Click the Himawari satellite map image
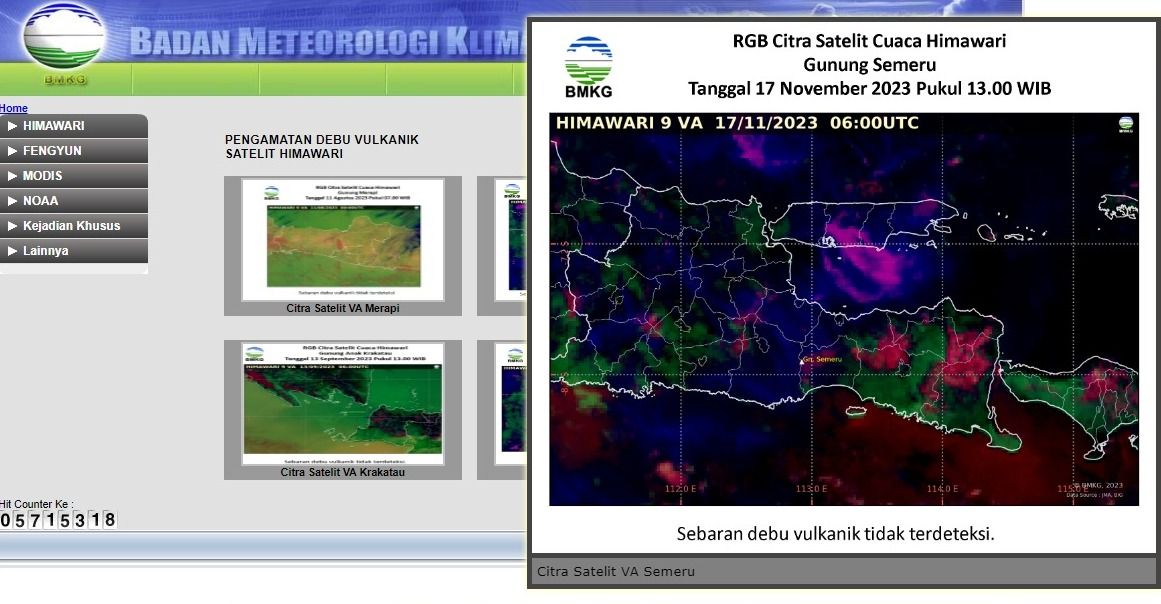 click(844, 309)
